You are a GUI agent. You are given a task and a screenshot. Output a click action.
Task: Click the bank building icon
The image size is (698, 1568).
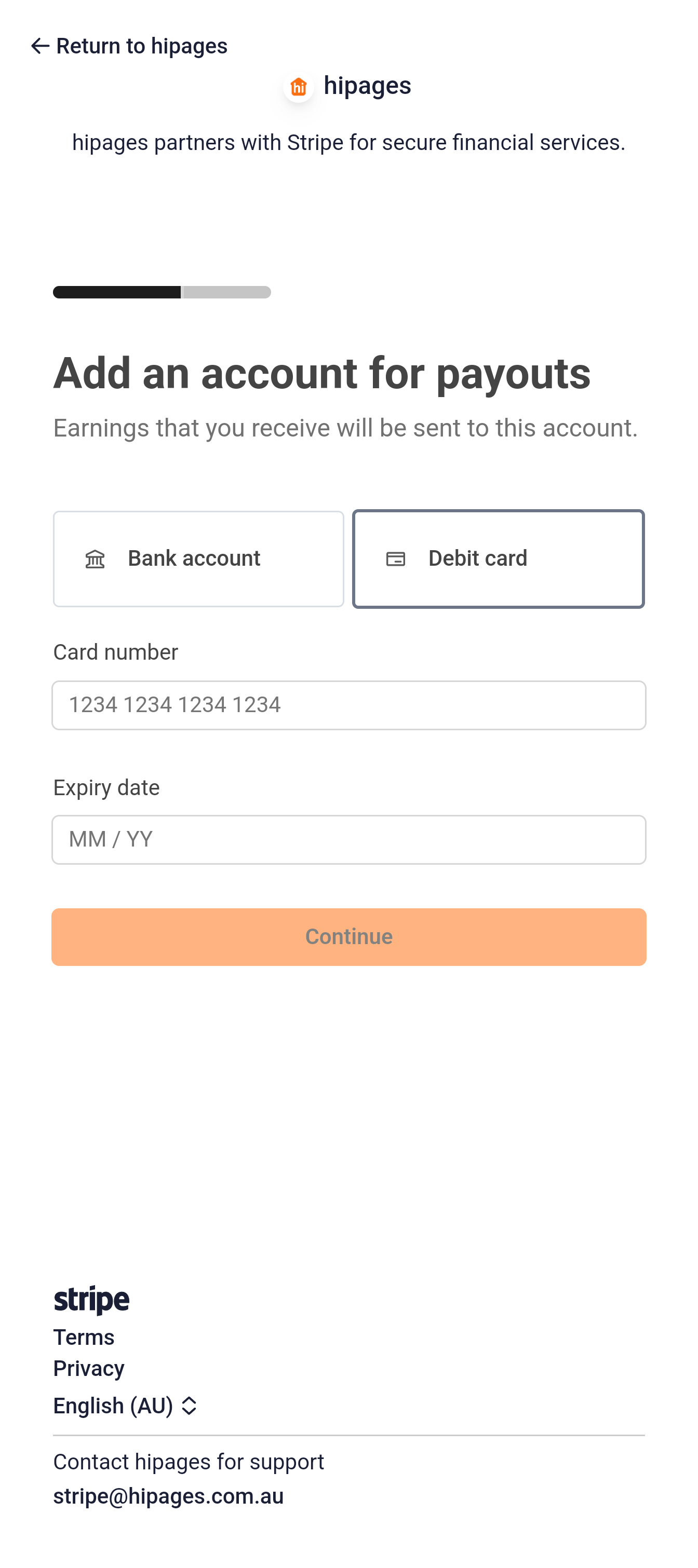[95, 559]
